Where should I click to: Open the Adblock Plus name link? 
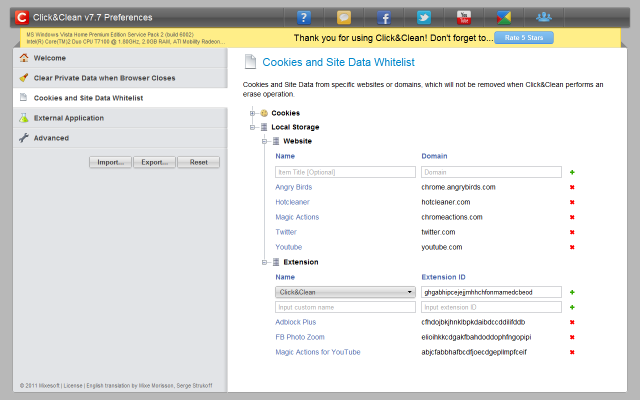(296, 322)
